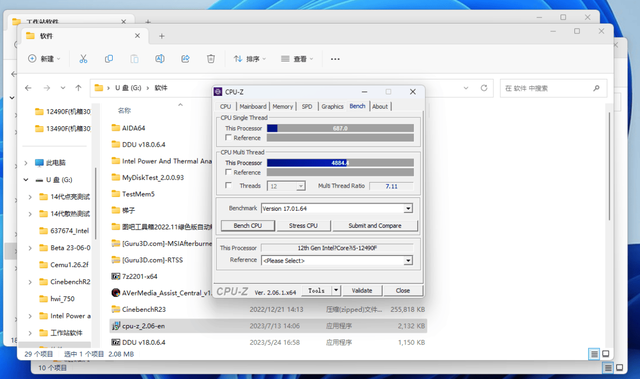Select the TestMem5 folder
The image size is (640, 379).
133,194
